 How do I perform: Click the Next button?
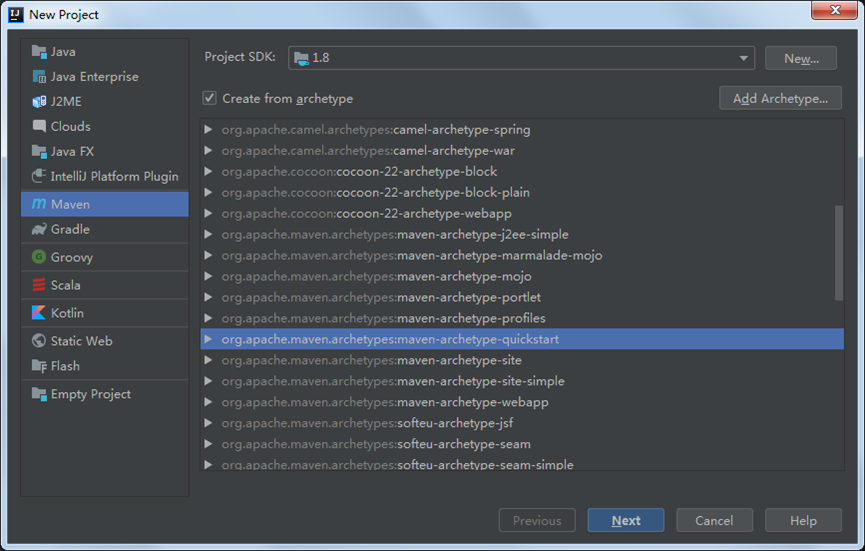click(626, 520)
